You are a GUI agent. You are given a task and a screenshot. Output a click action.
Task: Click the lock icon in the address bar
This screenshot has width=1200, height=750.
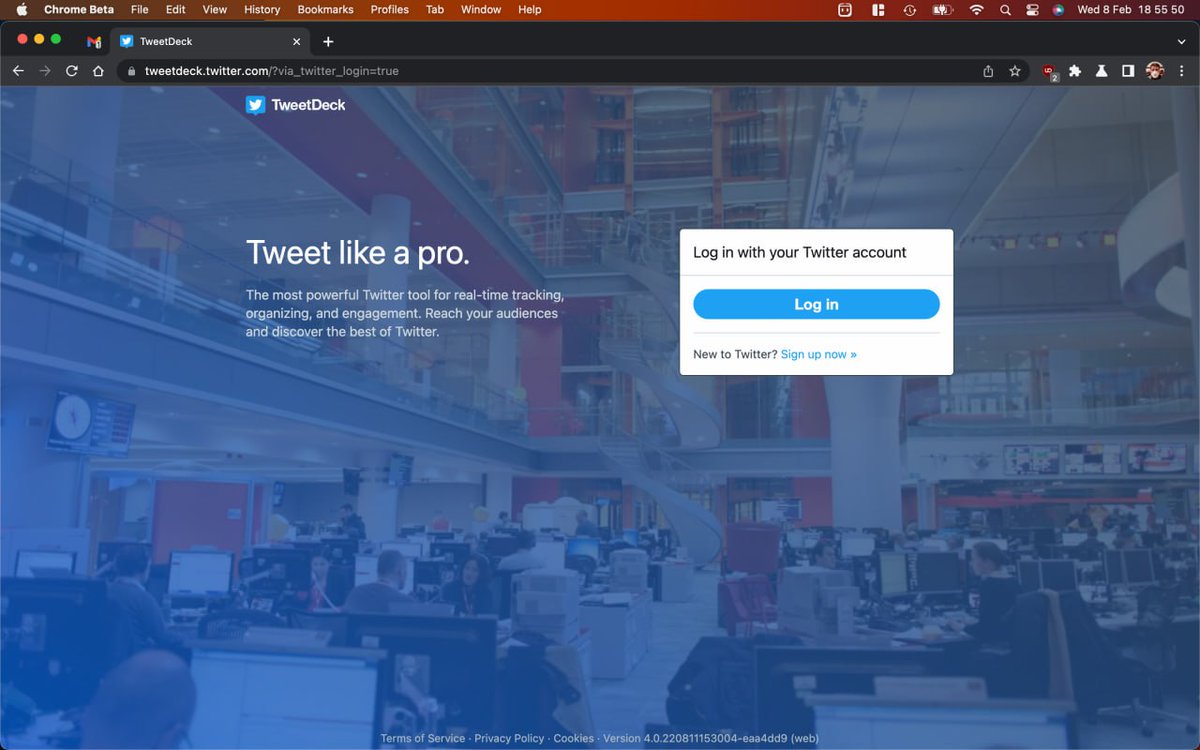click(131, 71)
